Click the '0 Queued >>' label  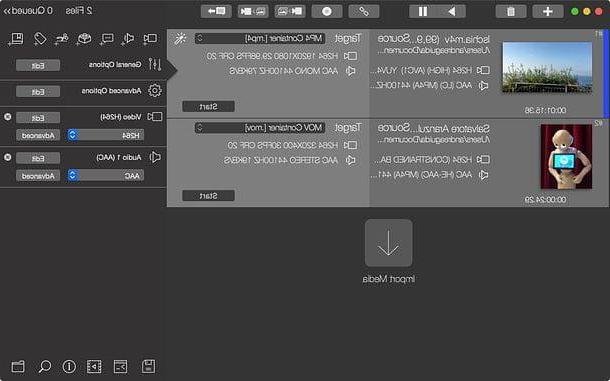click(x=28, y=11)
